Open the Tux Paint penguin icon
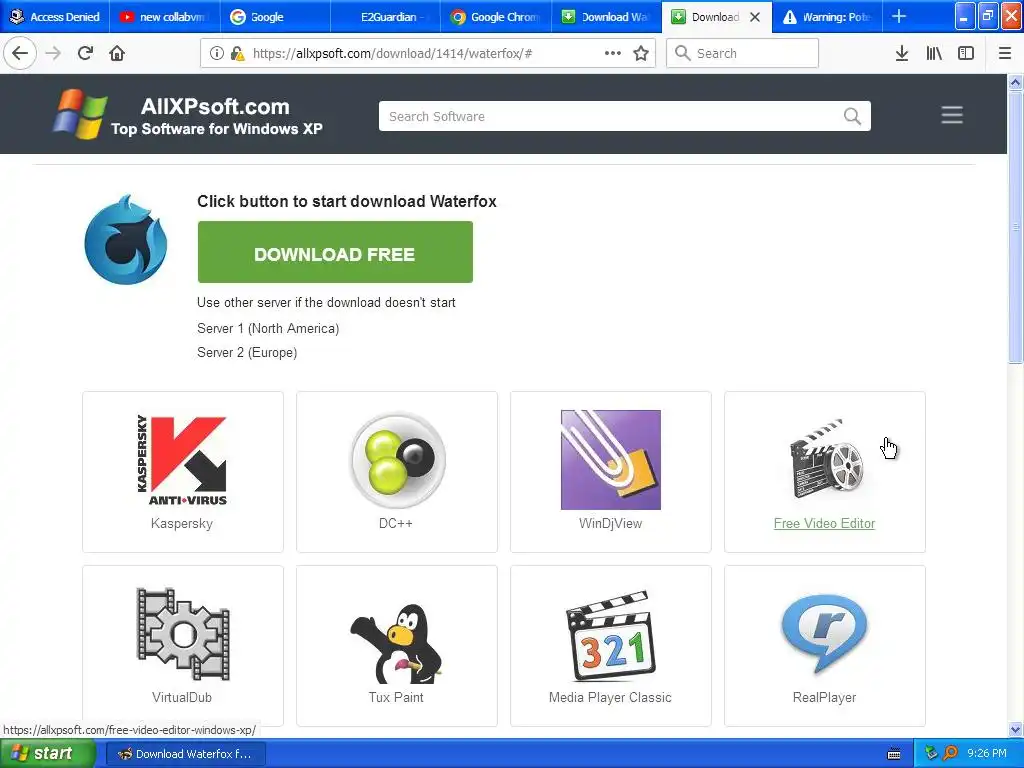The image size is (1024, 768). click(396, 643)
